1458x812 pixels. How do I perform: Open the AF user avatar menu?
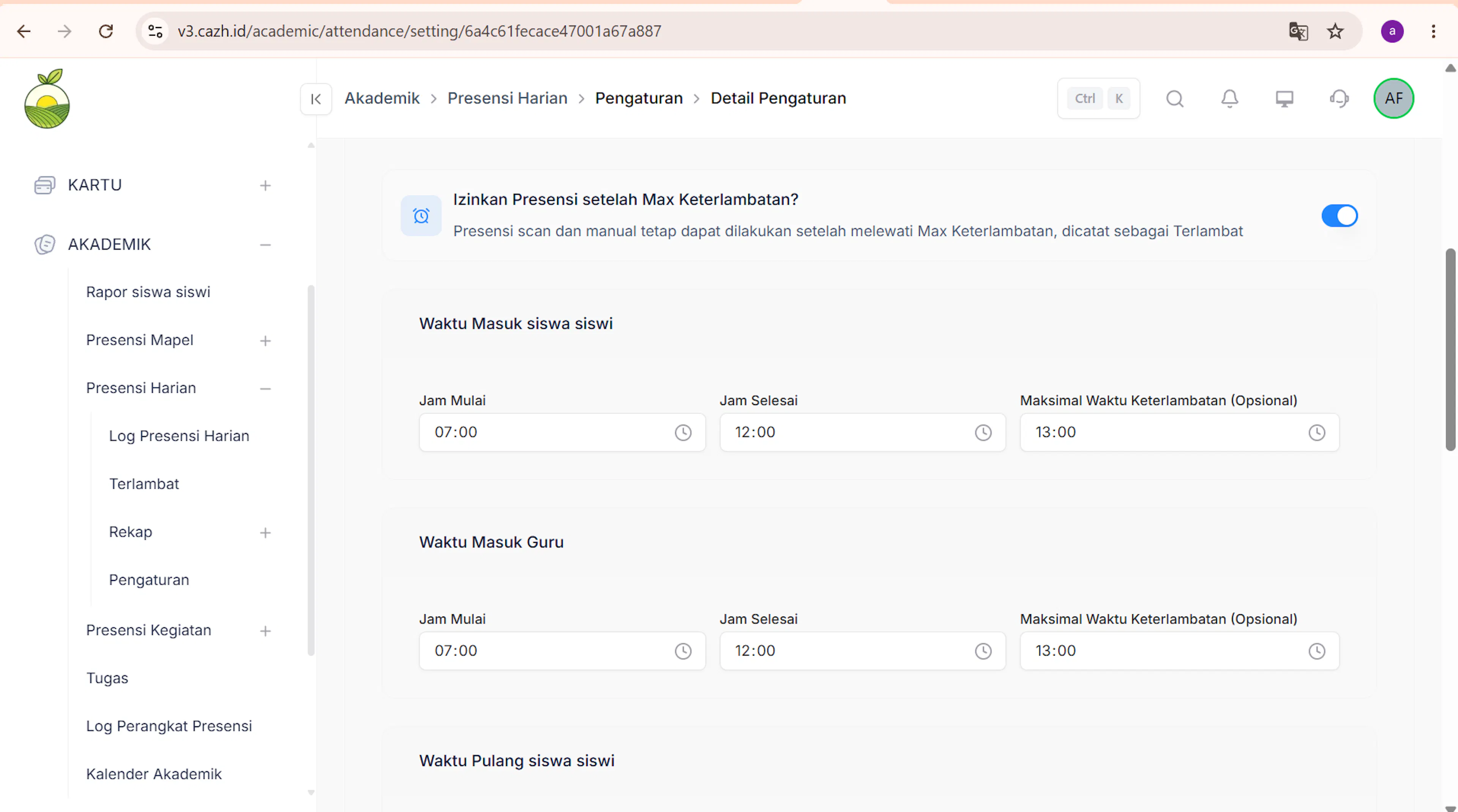(x=1393, y=98)
